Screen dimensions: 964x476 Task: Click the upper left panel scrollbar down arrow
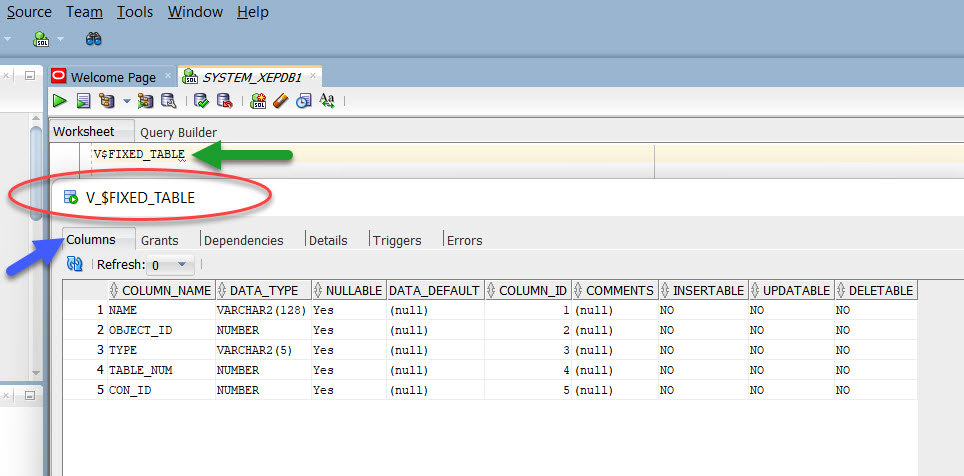tap(36, 373)
